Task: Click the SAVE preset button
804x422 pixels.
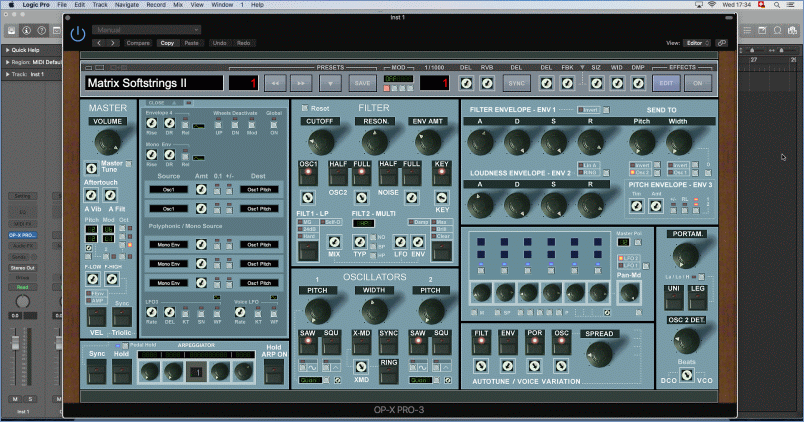Action: pos(363,83)
